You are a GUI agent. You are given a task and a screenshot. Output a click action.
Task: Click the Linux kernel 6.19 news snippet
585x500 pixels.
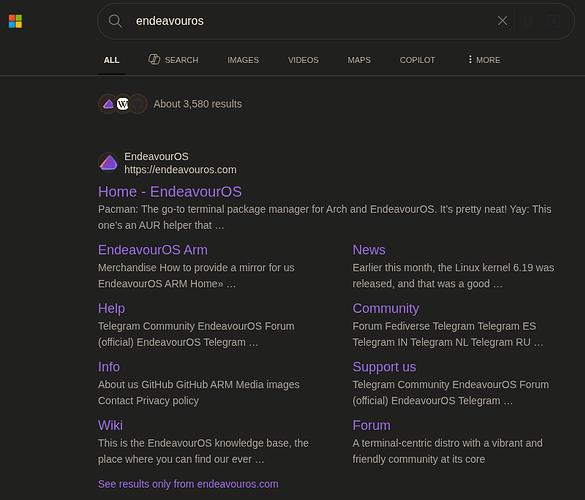click(453, 276)
